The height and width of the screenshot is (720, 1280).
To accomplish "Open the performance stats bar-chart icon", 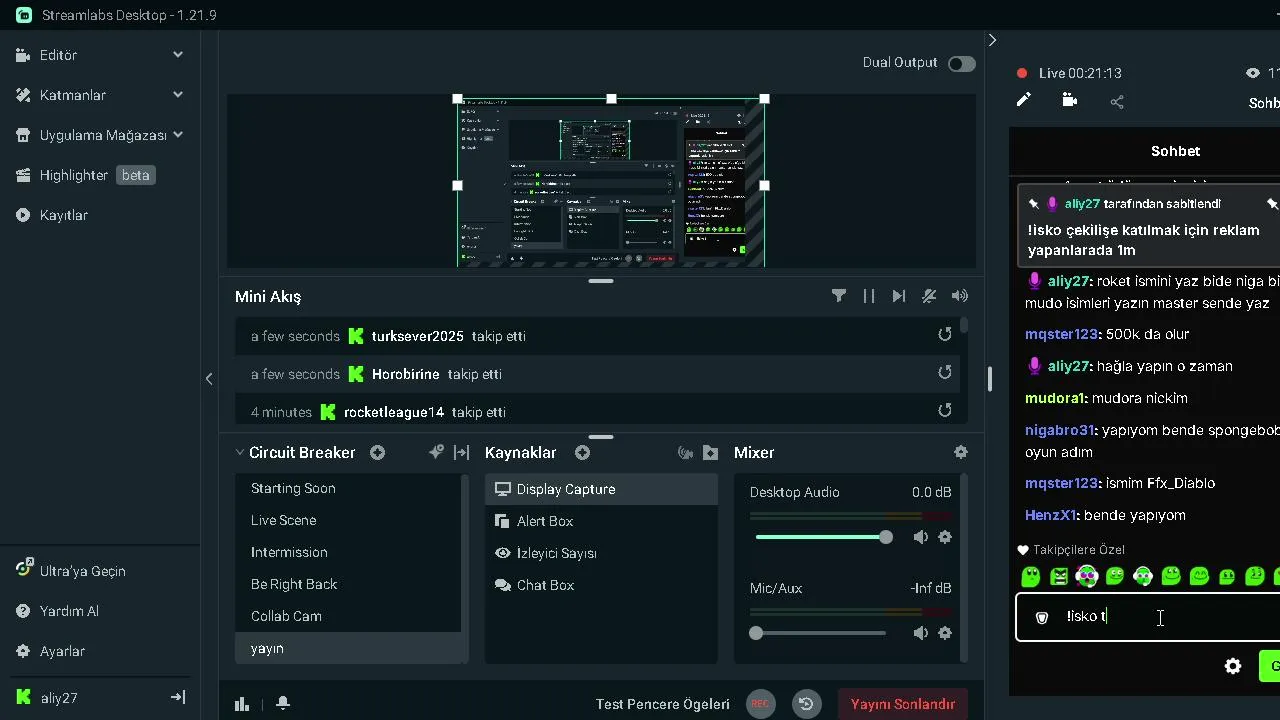I will pos(242,704).
